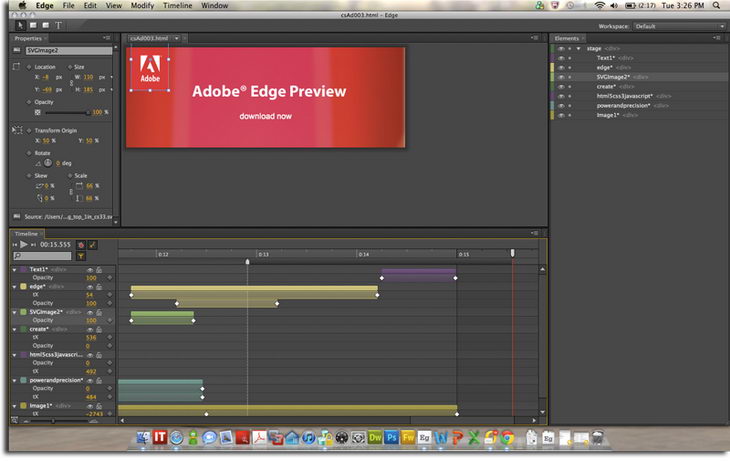Toggle visibility of create layer in timeline
Screen dimensions: 730x461
click(90, 329)
